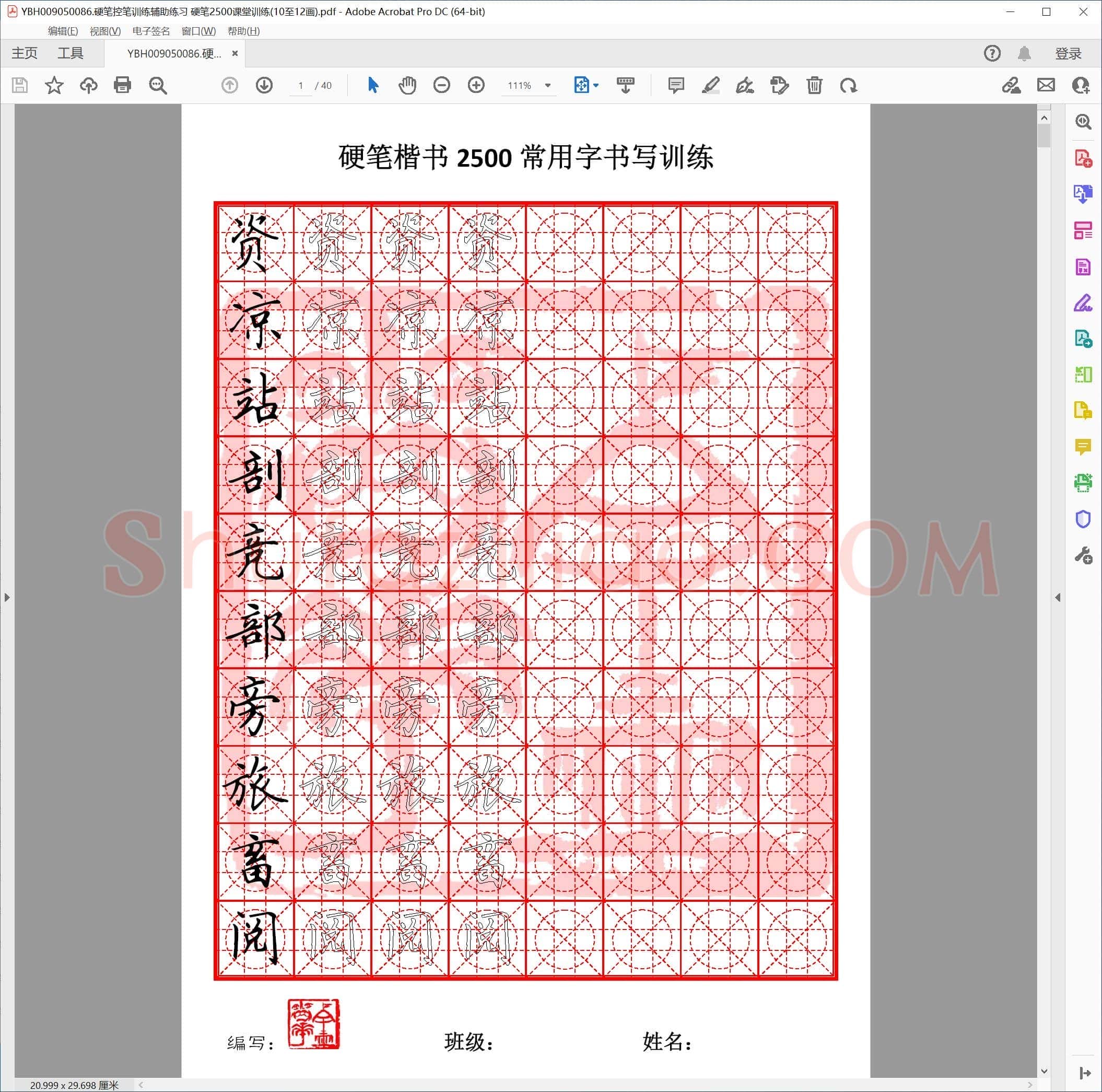Rotate the page view icon
Image resolution: width=1102 pixels, height=1092 pixels.
(x=849, y=86)
